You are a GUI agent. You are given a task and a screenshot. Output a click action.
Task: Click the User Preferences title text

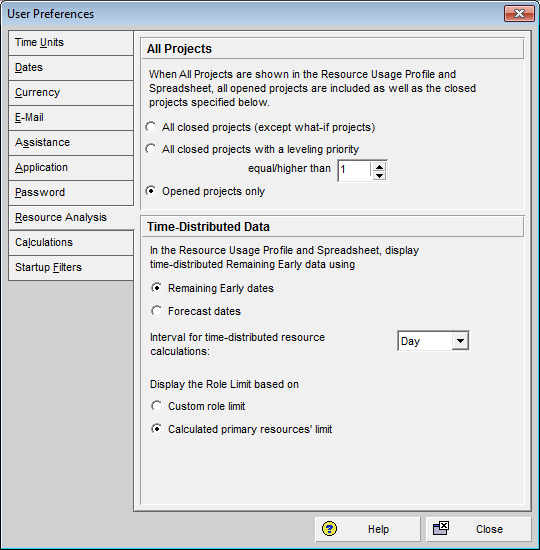click(51, 14)
